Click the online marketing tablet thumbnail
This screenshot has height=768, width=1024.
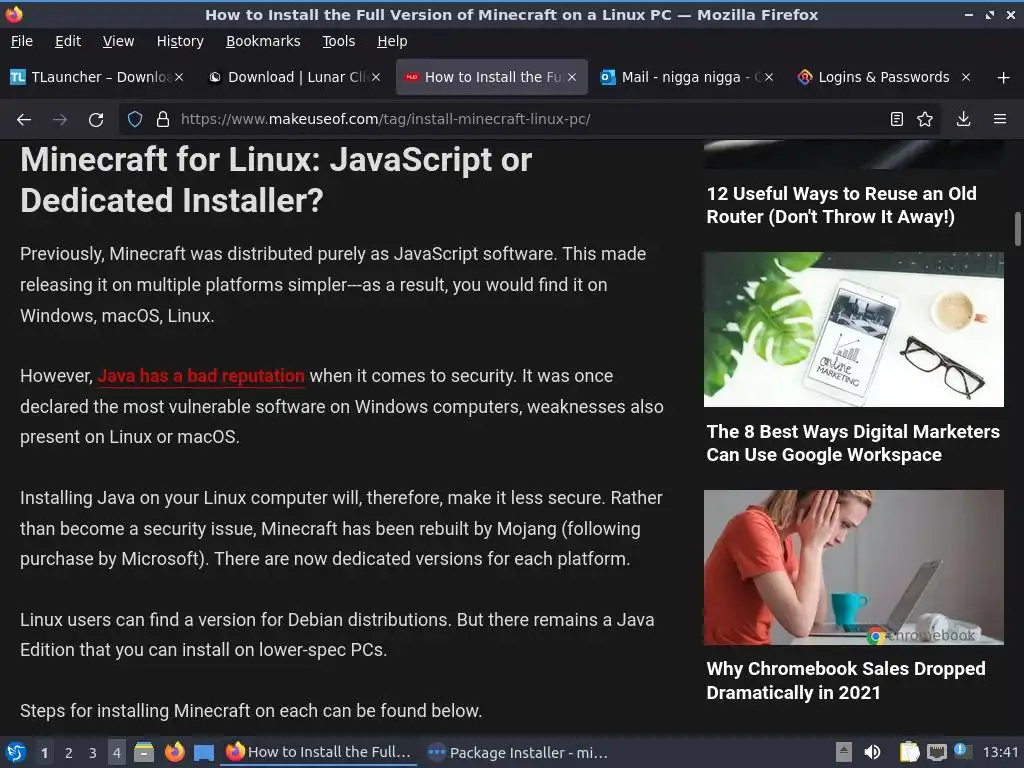pos(854,330)
